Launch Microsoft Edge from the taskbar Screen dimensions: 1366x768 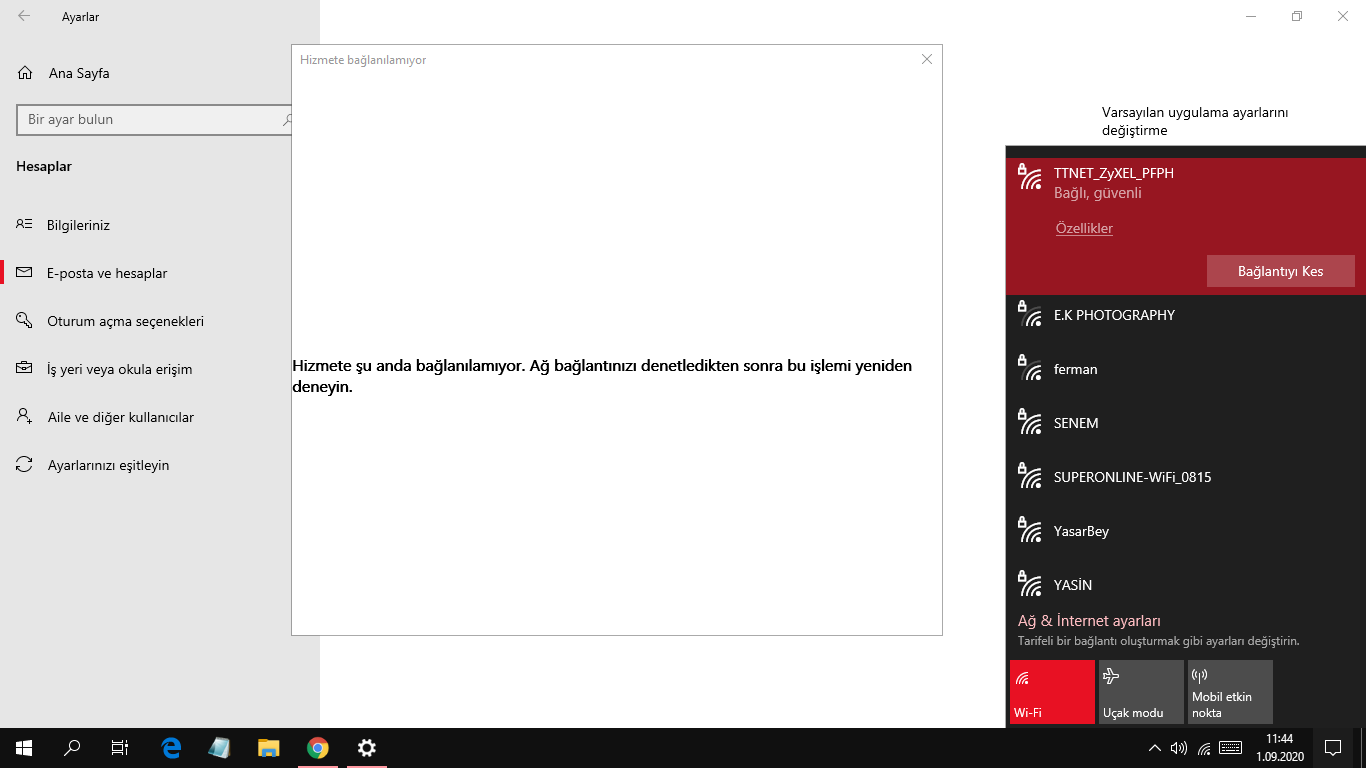point(171,747)
